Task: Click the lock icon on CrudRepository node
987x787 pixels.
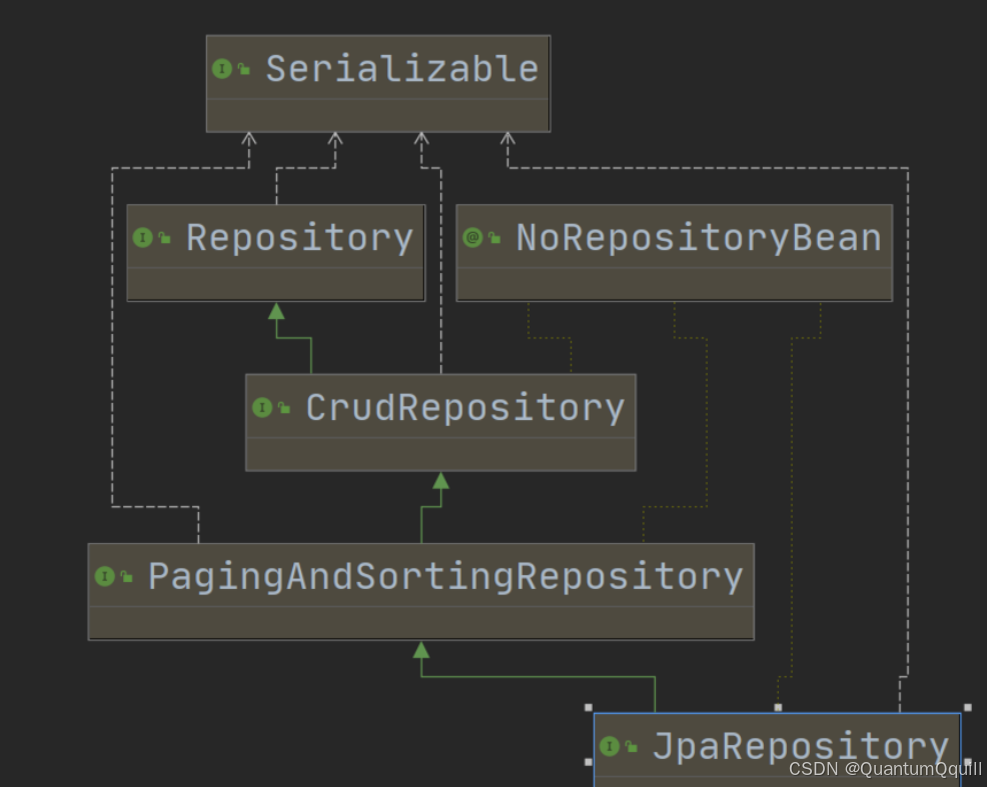Action: [x=284, y=408]
